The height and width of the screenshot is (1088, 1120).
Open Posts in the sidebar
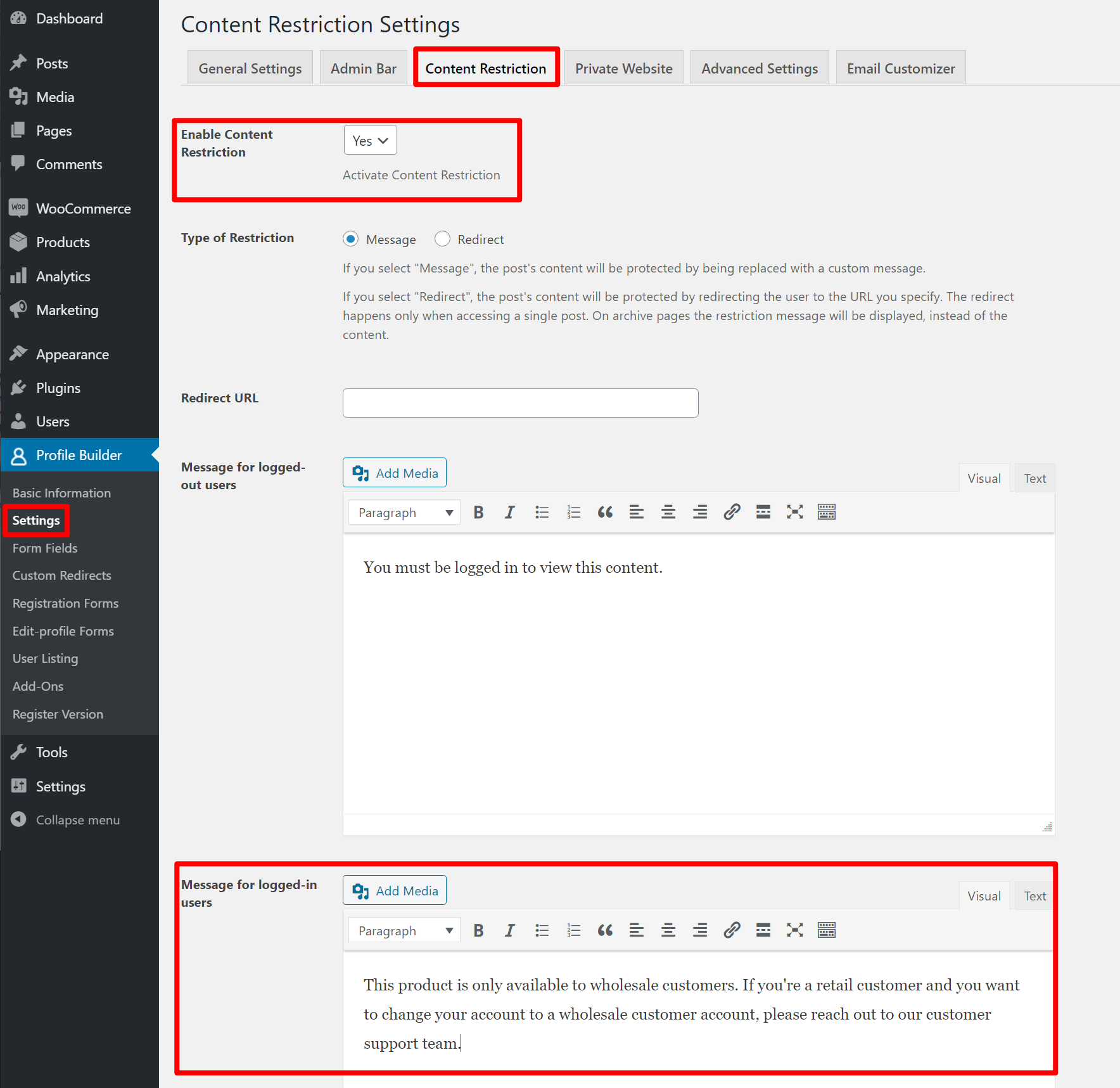[x=79, y=63]
